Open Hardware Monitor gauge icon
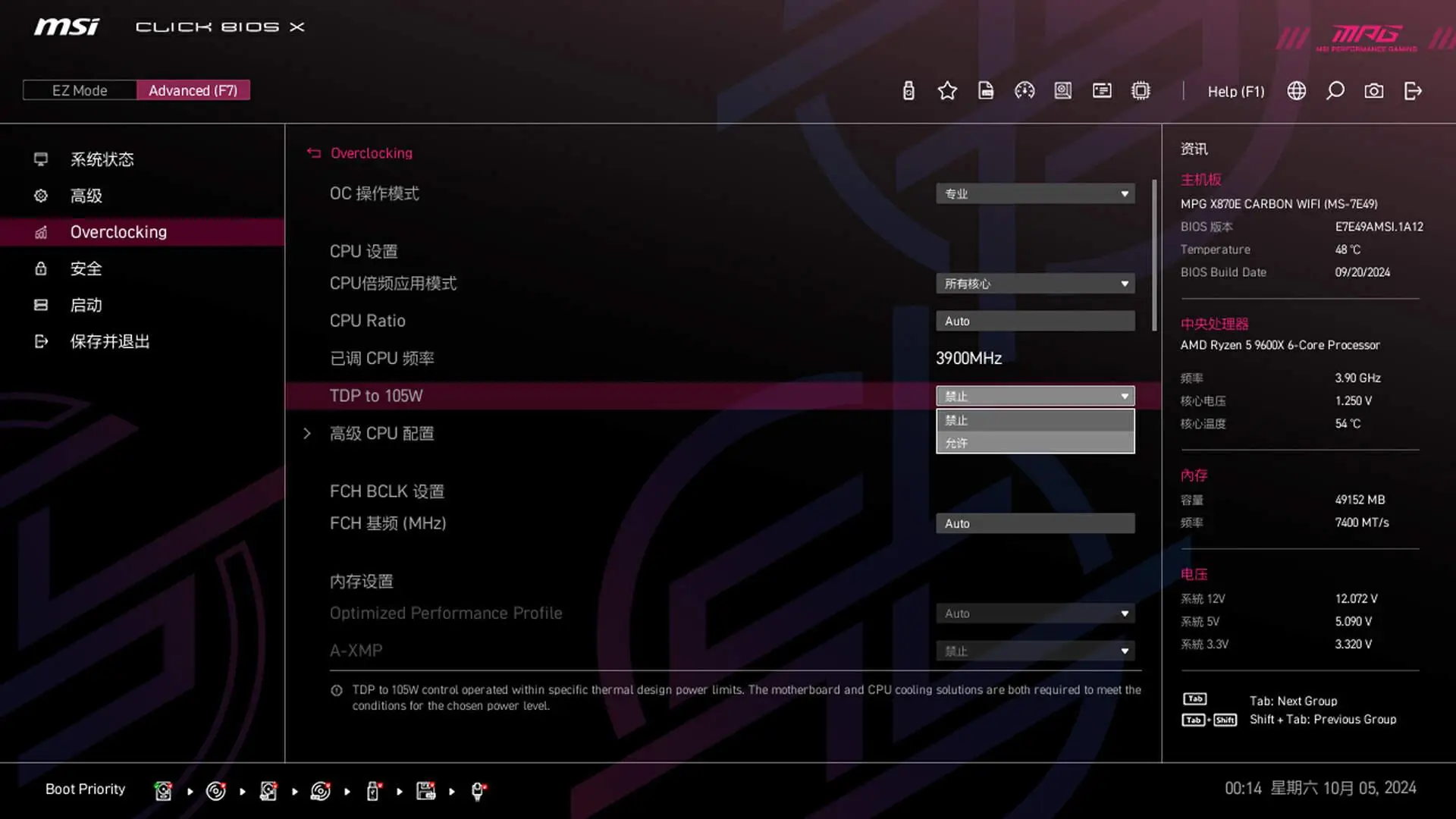This screenshot has width=1456, height=819. [1025, 91]
